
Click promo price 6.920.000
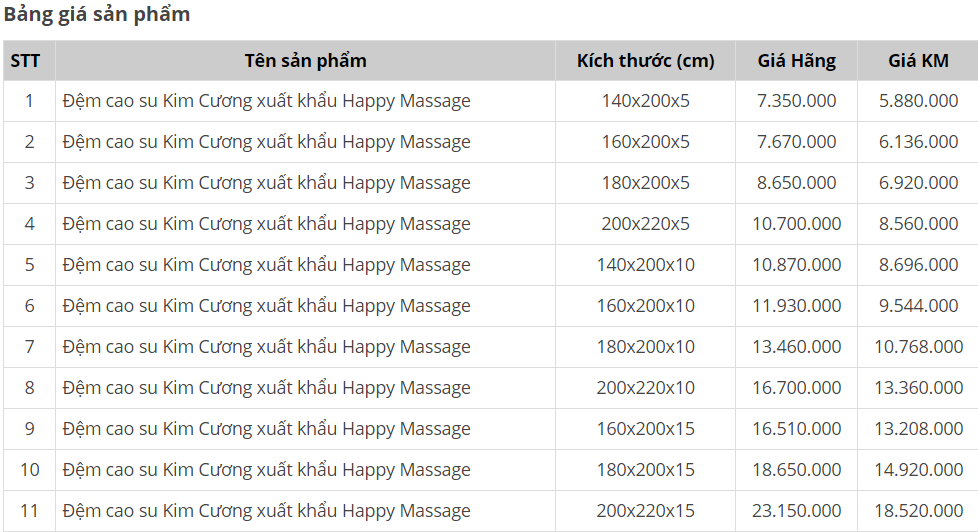click(x=918, y=183)
